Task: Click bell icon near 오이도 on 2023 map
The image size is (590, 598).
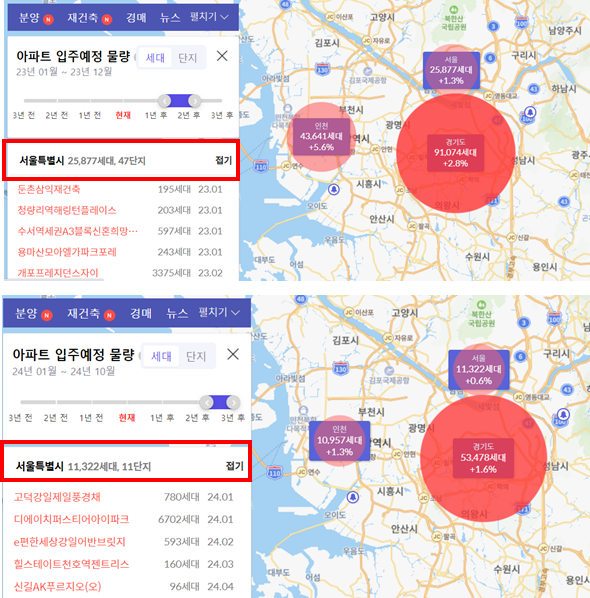Action: tap(334, 190)
